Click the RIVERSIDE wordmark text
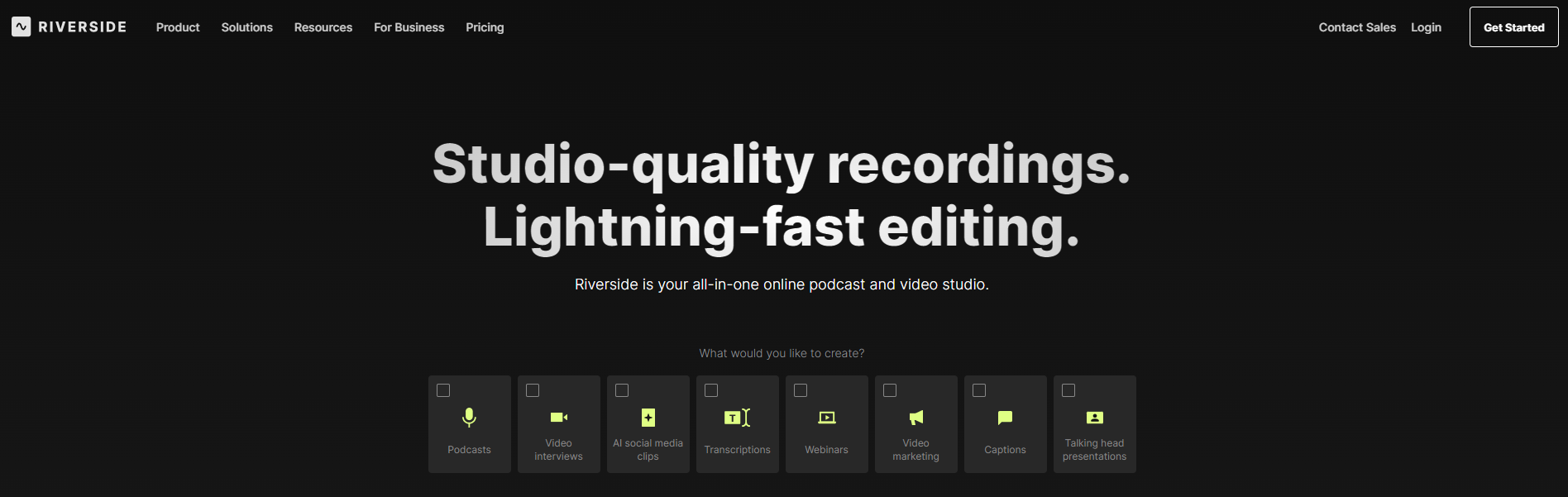1568x497 pixels. tap(83, 27)
